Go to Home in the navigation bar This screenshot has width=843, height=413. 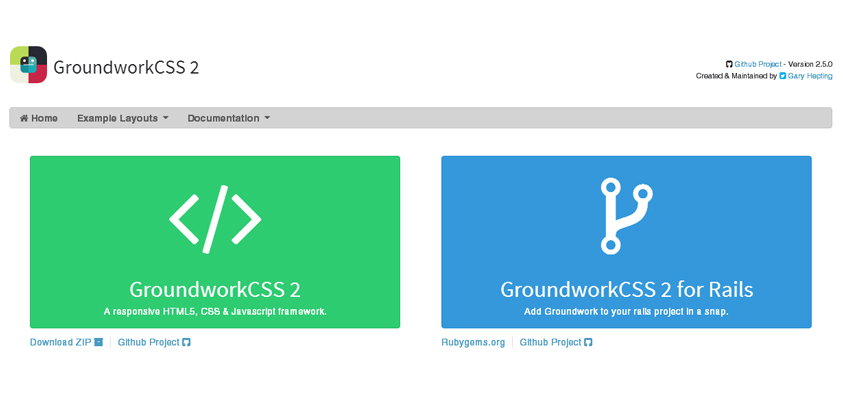point(39,118)
